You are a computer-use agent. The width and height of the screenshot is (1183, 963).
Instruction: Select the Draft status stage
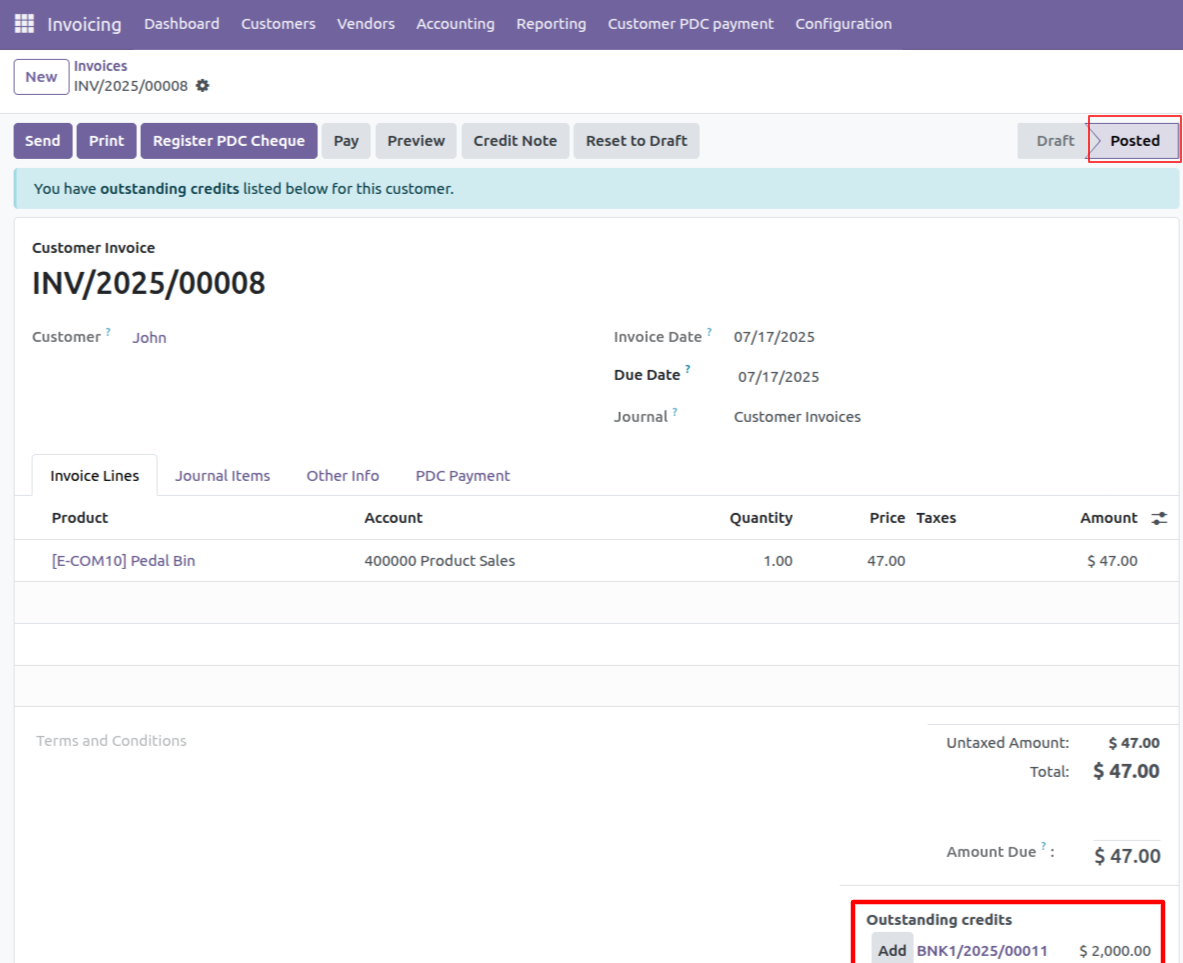pyautogui.click(x=1055, y=141)
